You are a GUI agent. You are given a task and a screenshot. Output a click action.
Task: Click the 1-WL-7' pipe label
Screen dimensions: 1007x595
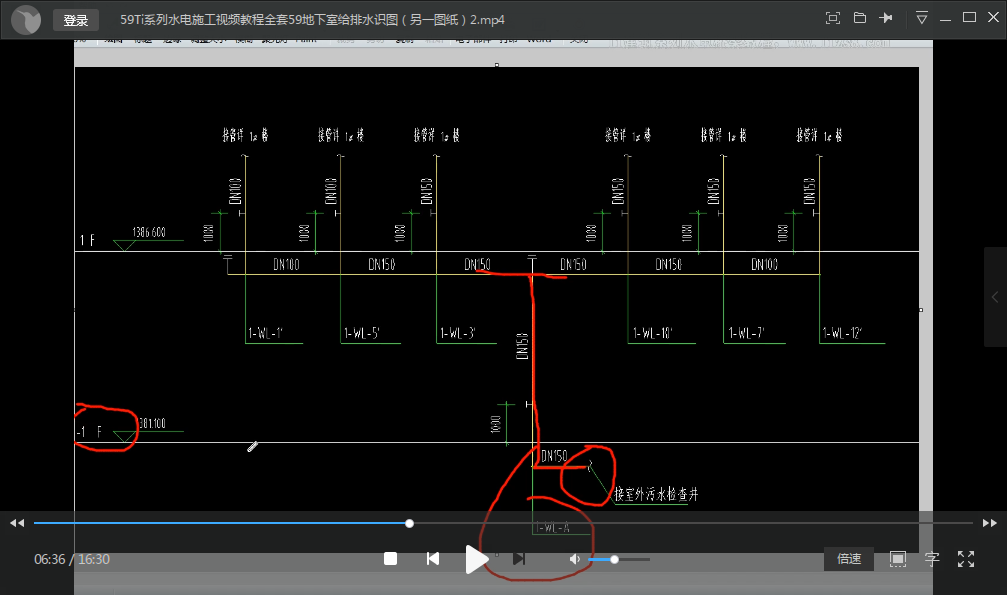pos(746,333)
